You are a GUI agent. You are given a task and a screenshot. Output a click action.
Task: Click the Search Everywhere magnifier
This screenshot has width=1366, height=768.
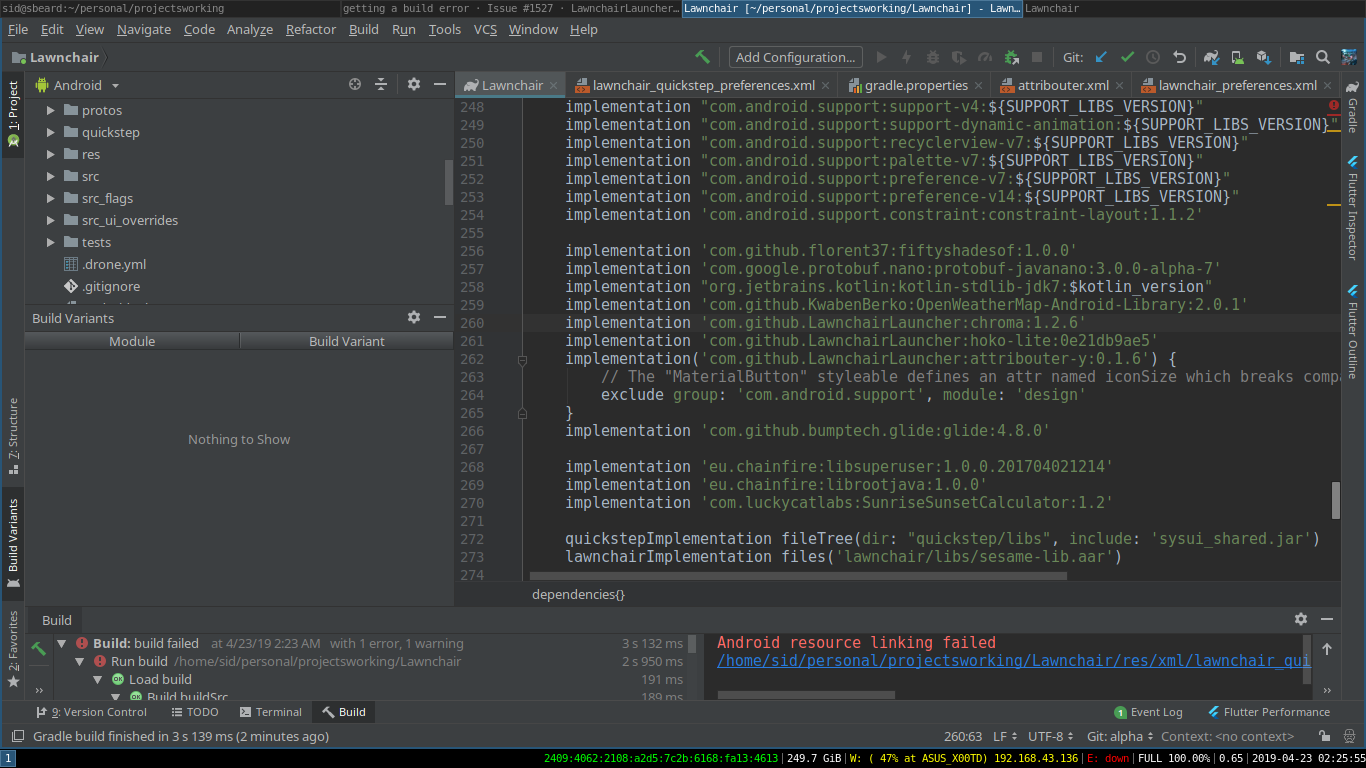1323,57
